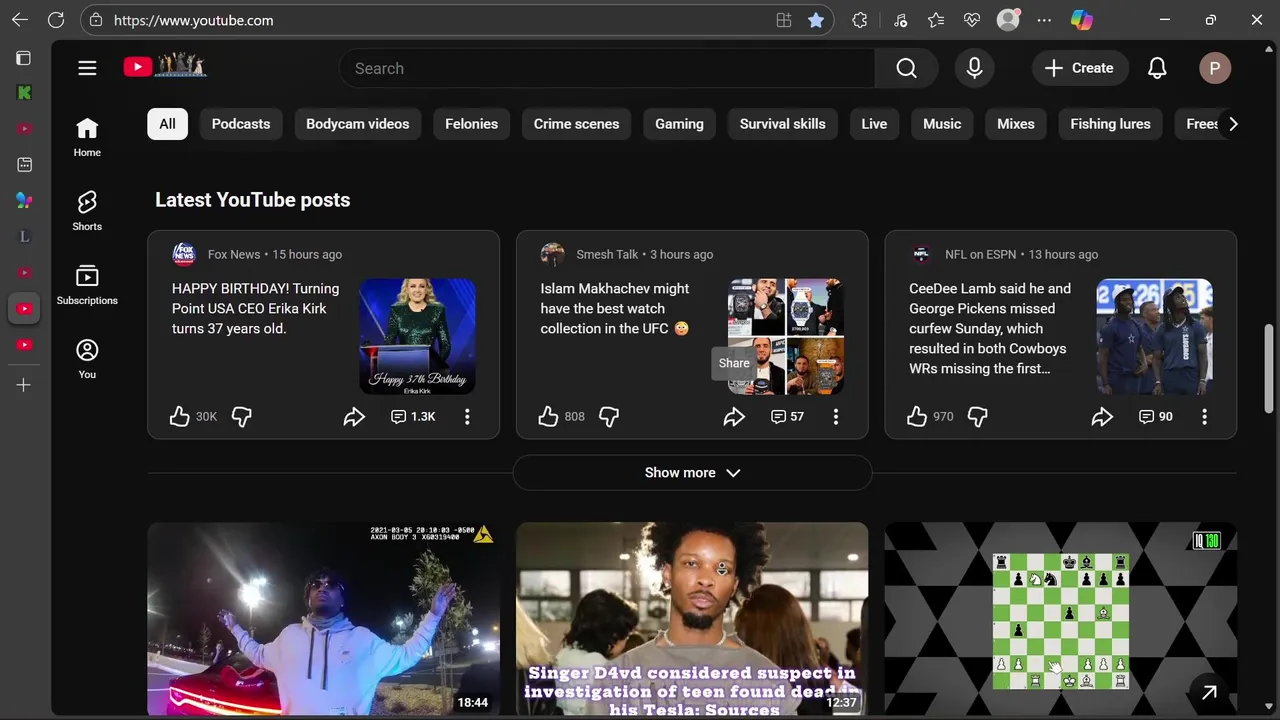Open the Fox News channel link

point(233,254)
